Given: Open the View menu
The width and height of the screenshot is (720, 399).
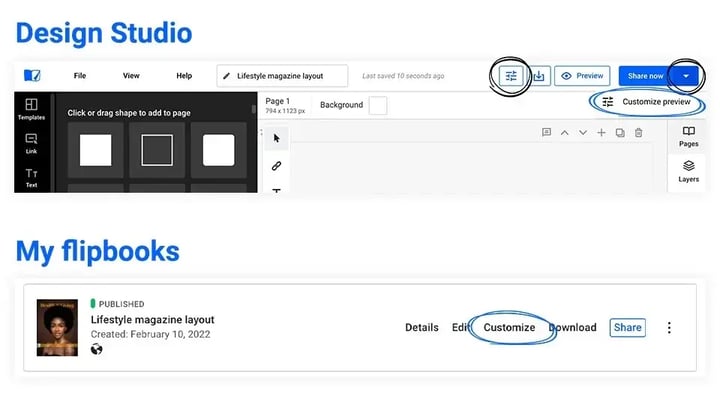Looking at the screenshot, I should point(131,76).
